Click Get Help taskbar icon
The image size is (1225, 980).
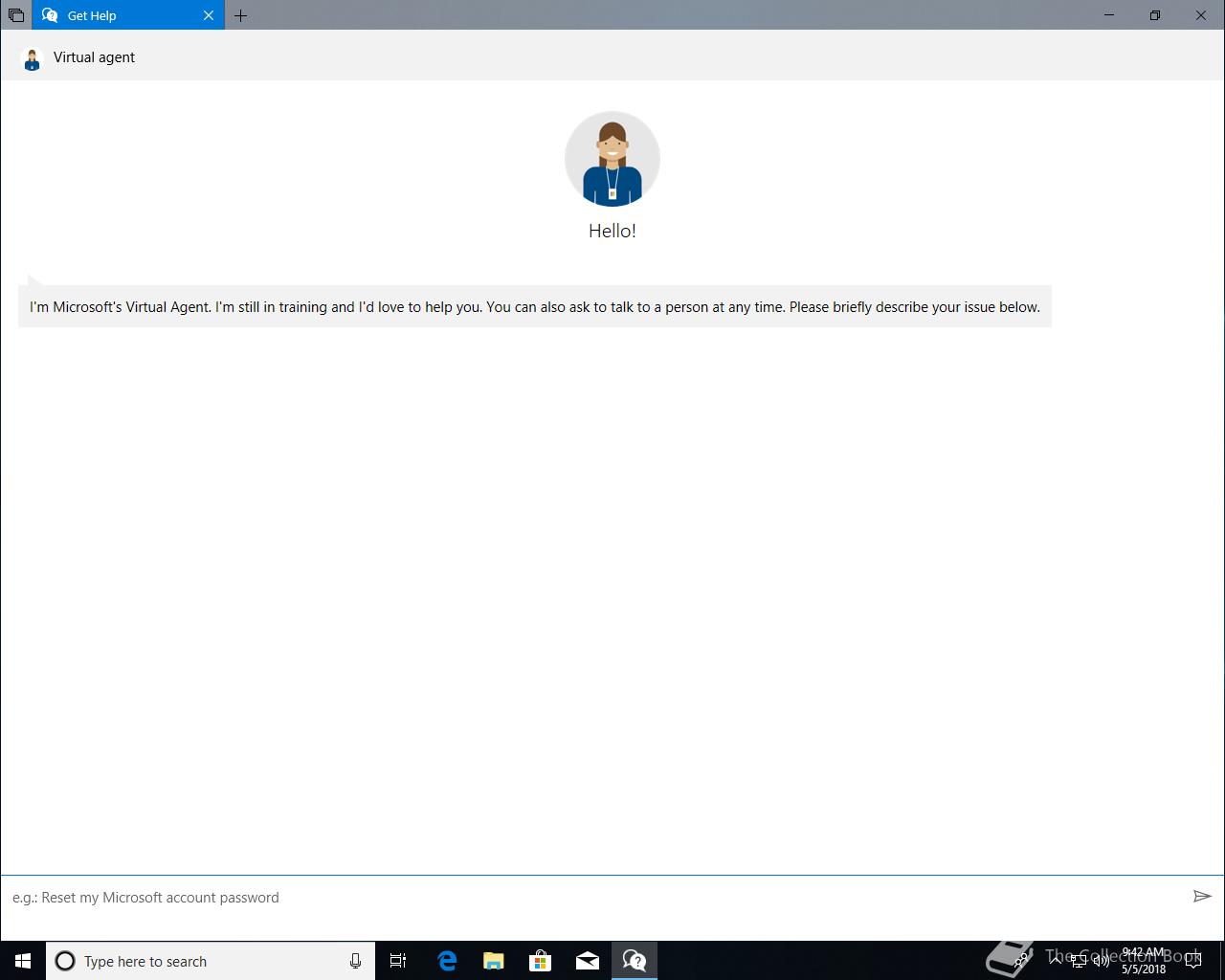[634, 961]
